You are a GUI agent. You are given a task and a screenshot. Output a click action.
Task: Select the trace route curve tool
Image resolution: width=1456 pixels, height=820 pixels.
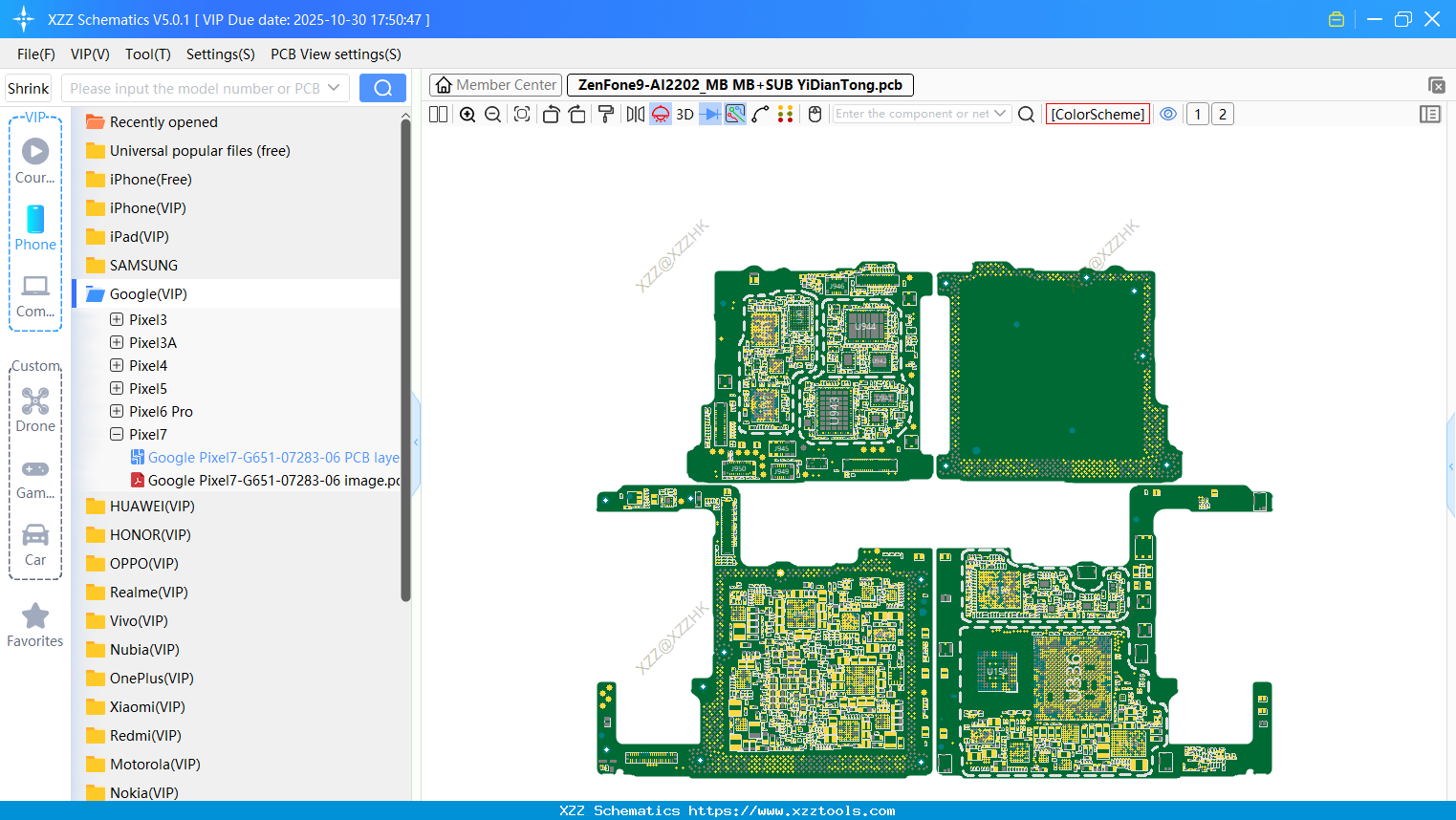point(760,114)
